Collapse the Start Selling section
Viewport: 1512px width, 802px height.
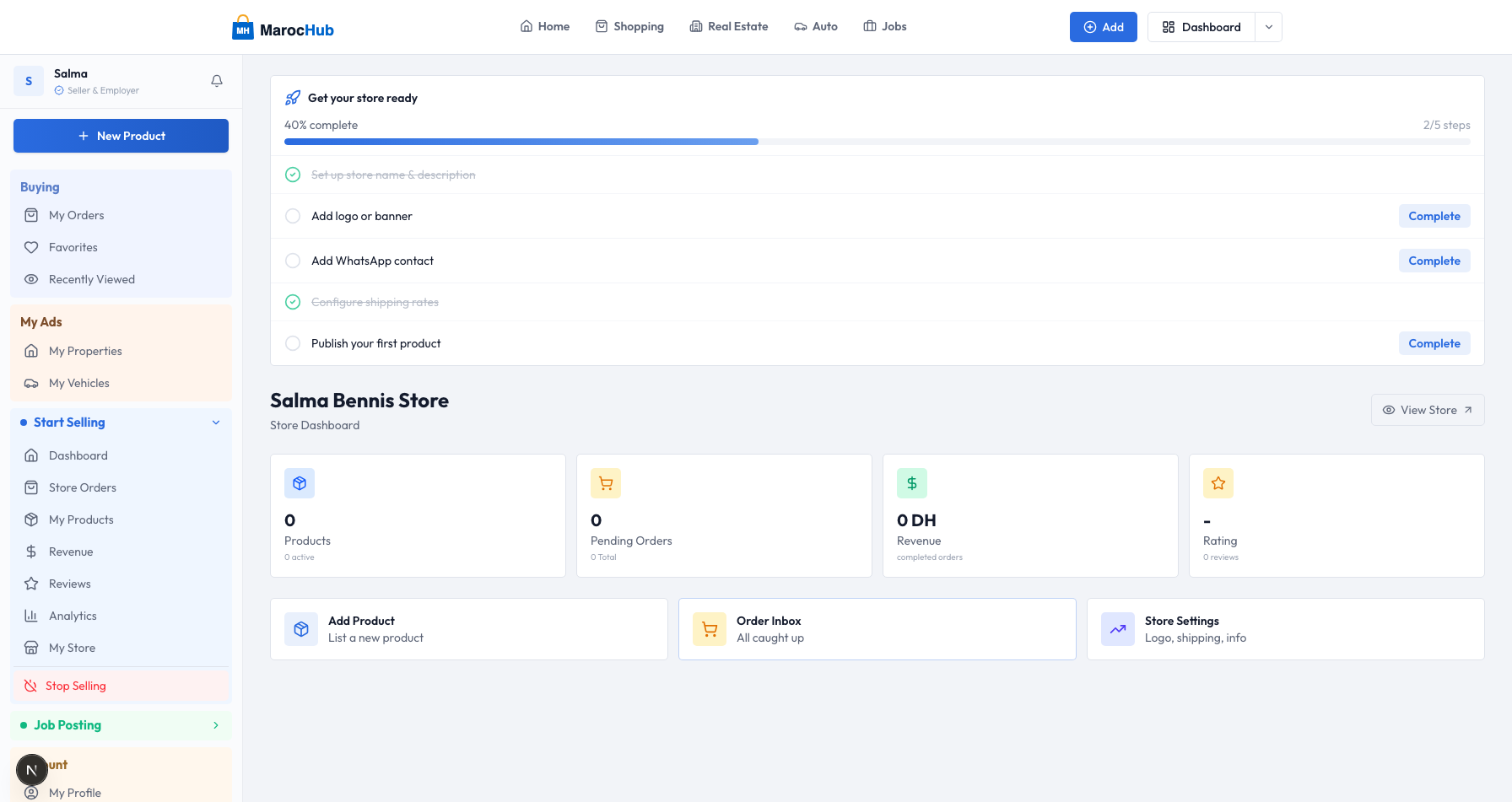216,423
